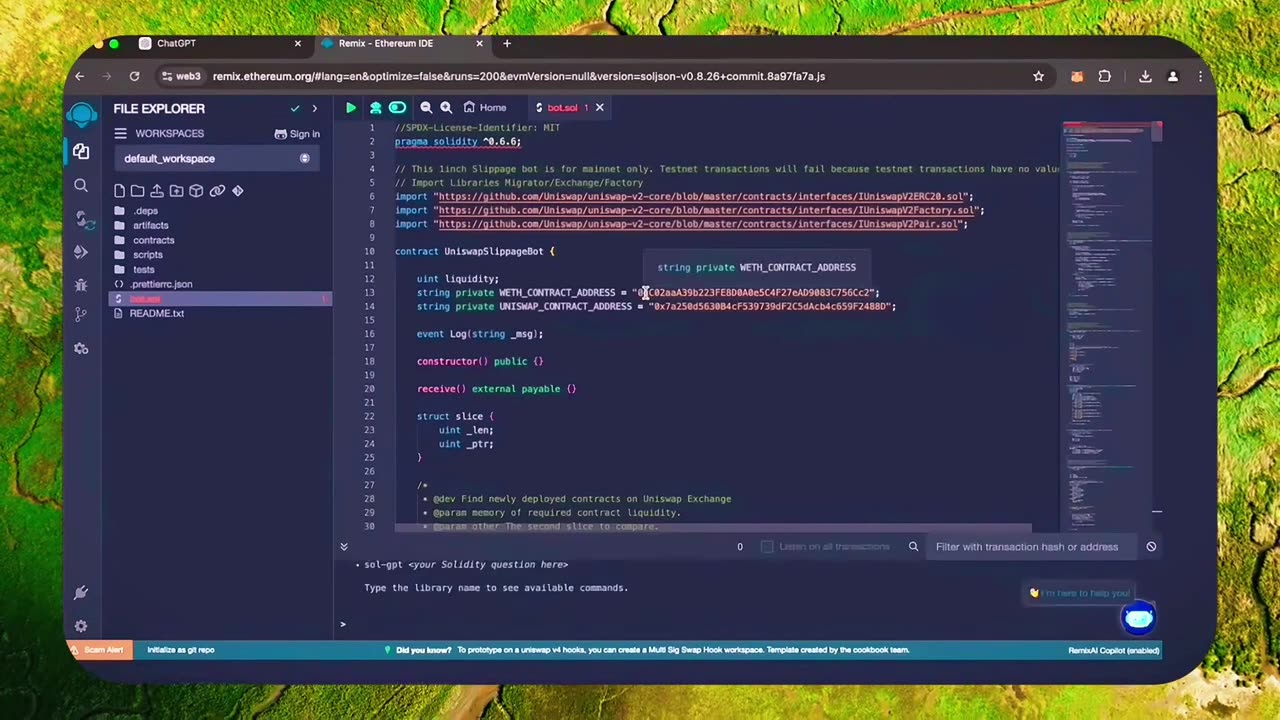Open the Debugger bug icon in sidebar

tap(81, 284)
